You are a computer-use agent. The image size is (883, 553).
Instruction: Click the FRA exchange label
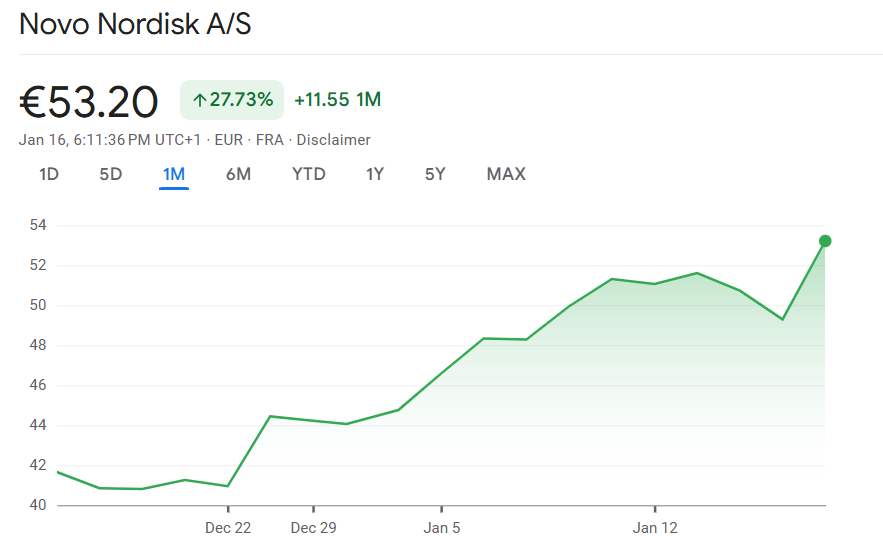click(270, 140)
